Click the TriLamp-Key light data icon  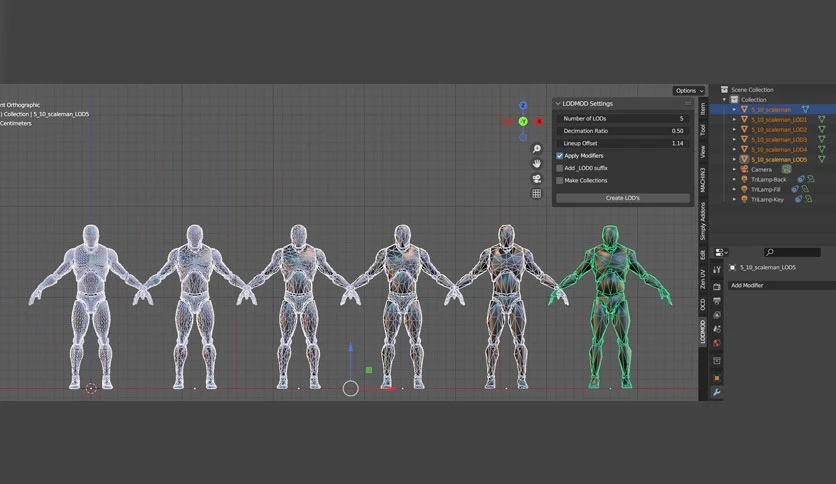point(808,199)
